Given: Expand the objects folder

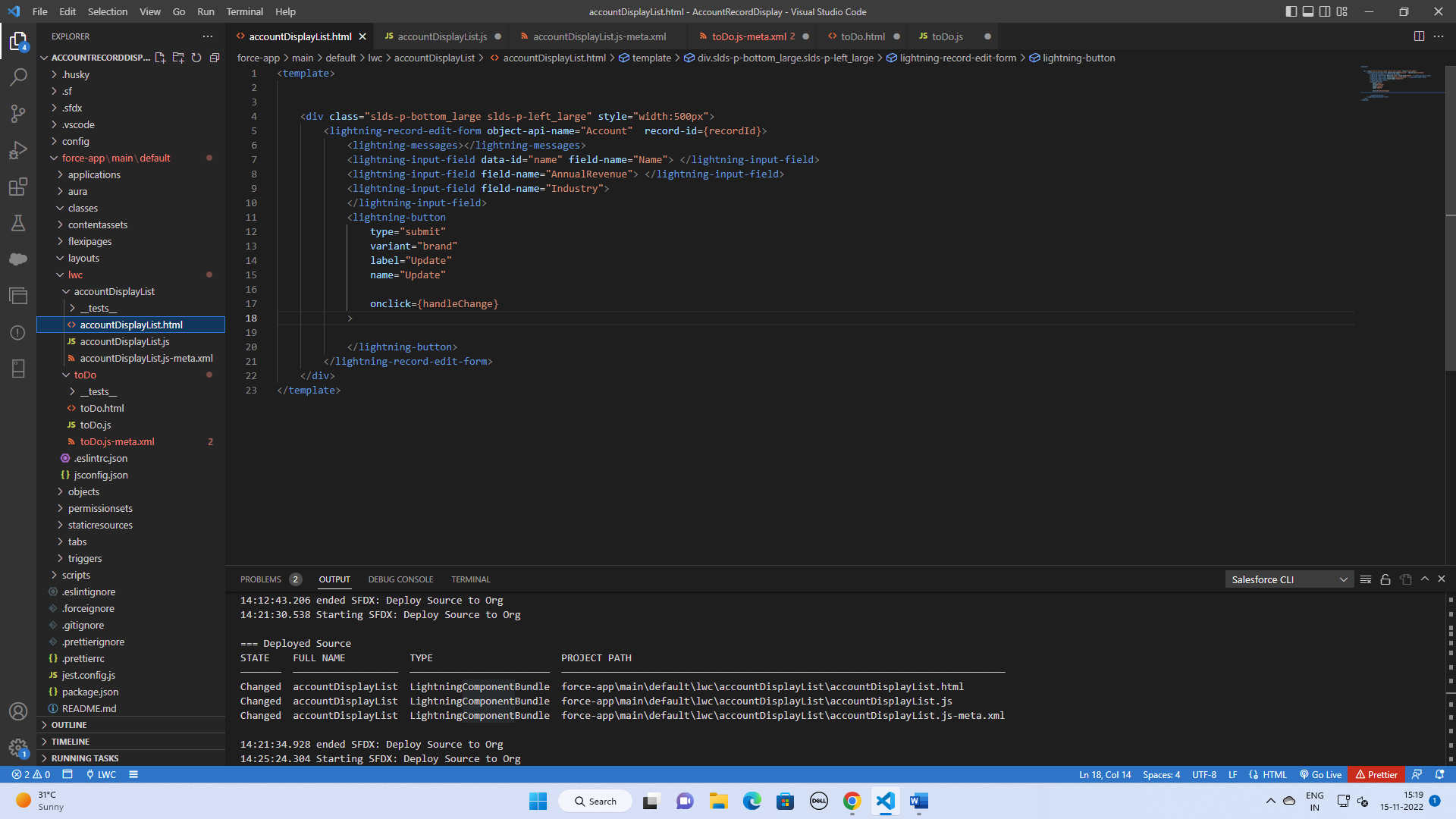Looking at the screenshot, I should pyautogui.click(x=83, y=491).
